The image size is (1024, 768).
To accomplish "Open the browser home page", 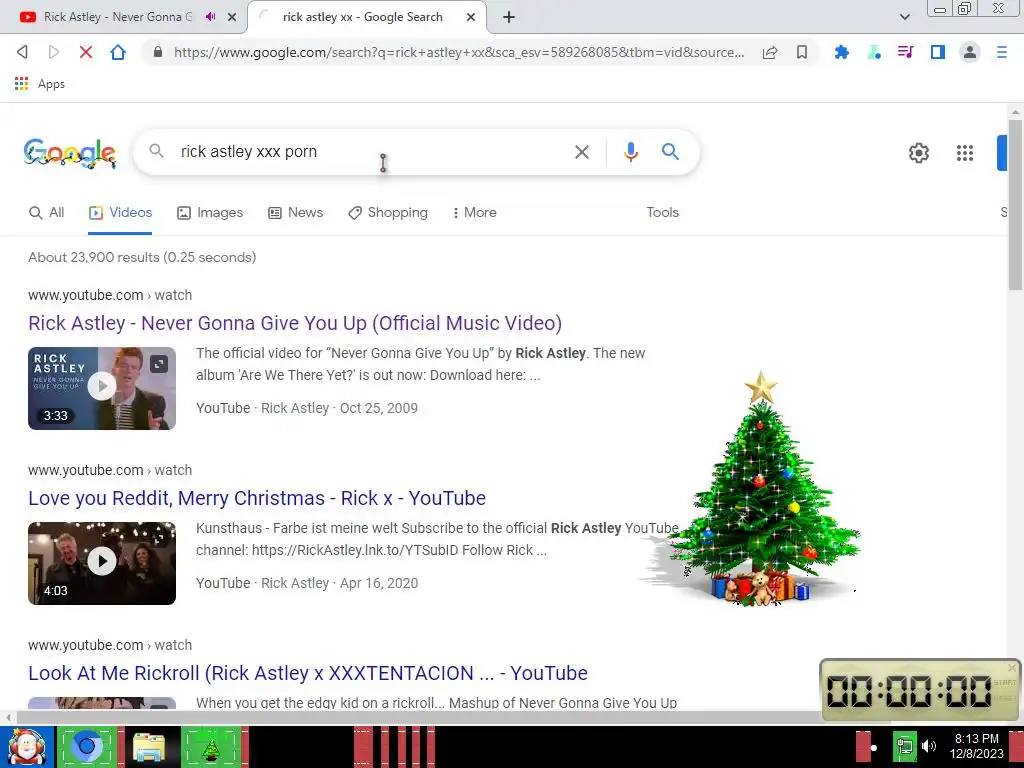I will [118, 52].
